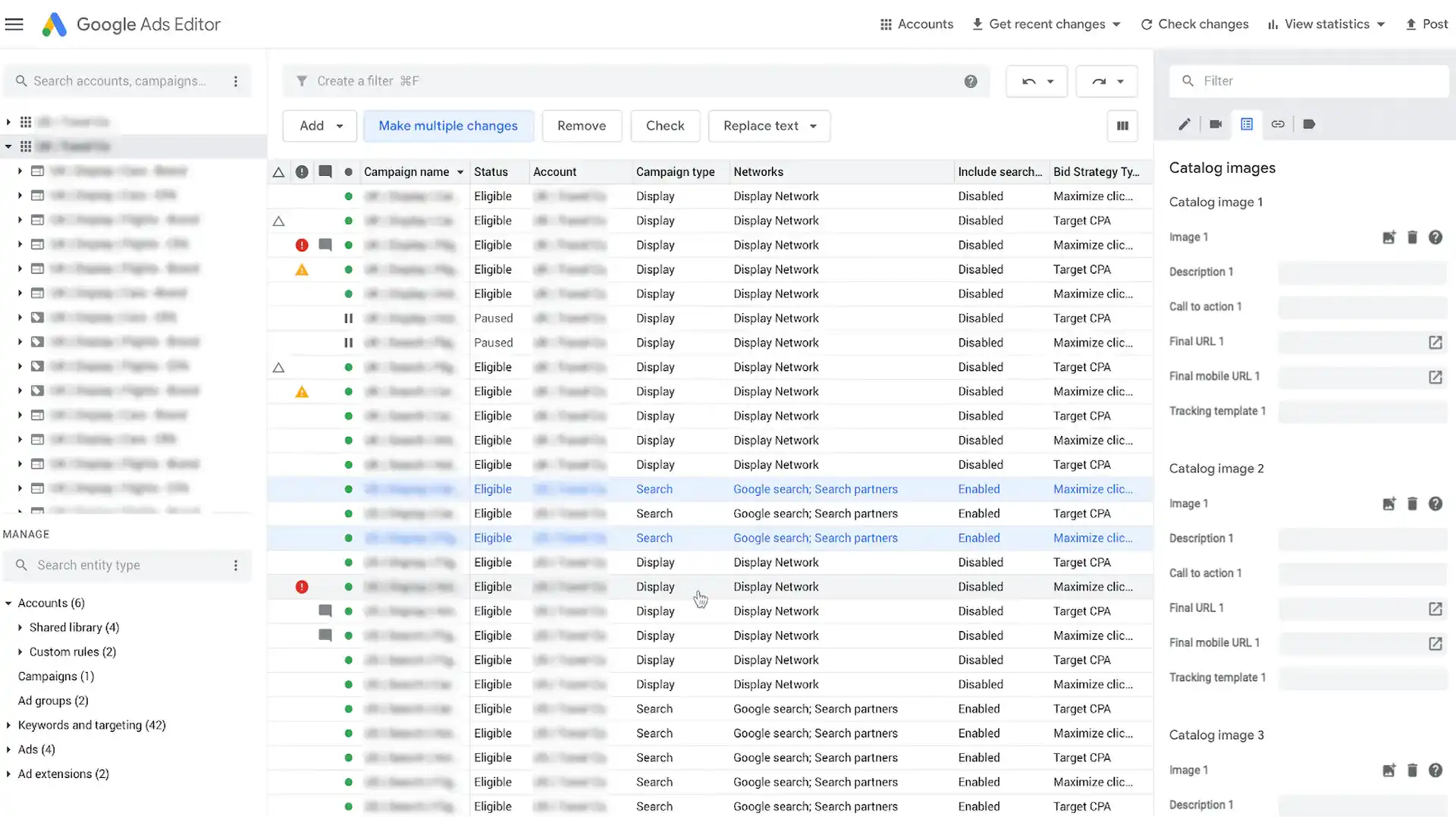The image size is (1456, 819).
Task: Expand the Keywords and targeting section
Action: (9, 725)
